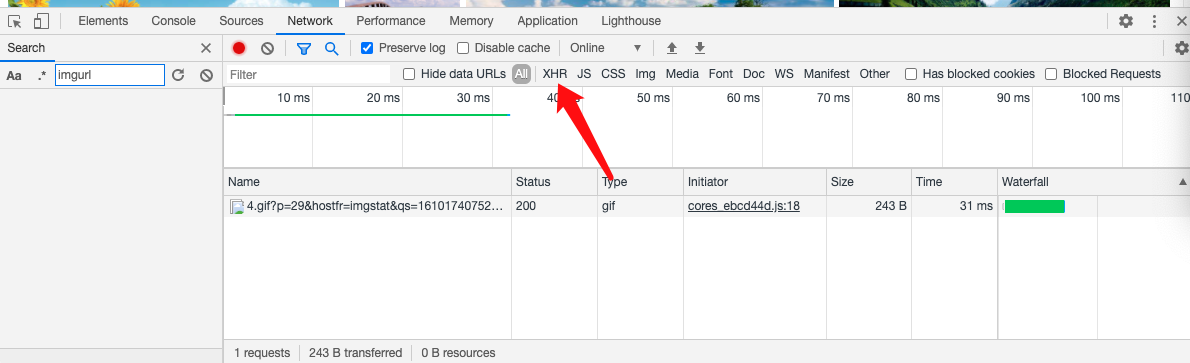Filter requests by Doc
The width and height of the screenshot is (1190, 363).
pos(754,74)
